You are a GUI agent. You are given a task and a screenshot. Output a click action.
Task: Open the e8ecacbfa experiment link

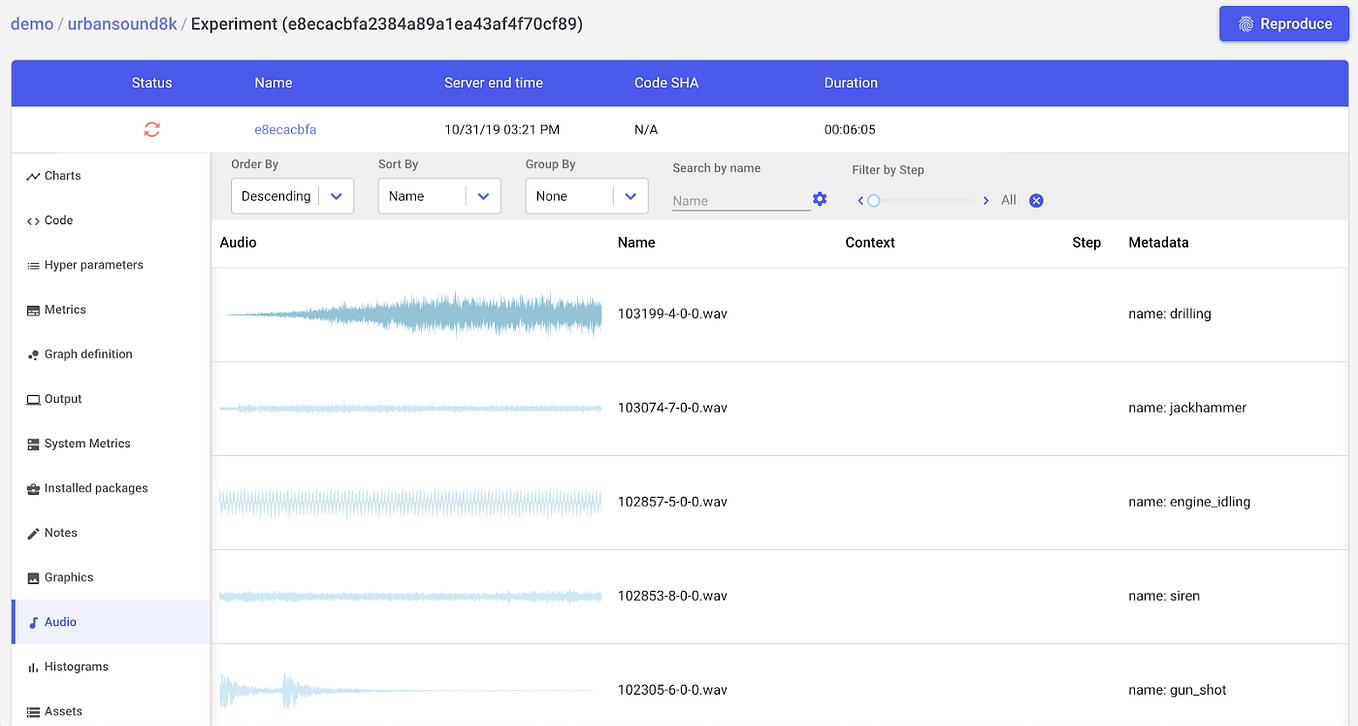coord(285,129)
